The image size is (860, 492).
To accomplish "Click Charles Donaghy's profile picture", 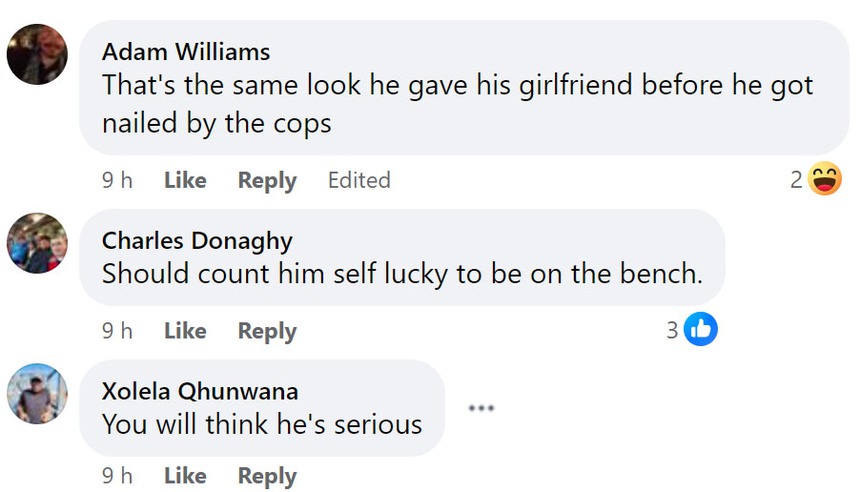I will 37,243.
